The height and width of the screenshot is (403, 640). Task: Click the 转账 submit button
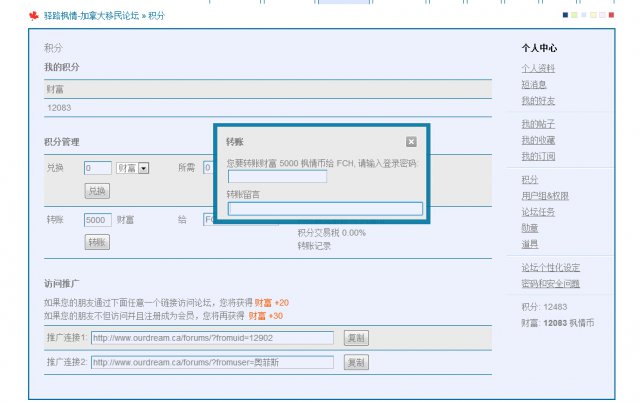[97, 242]
